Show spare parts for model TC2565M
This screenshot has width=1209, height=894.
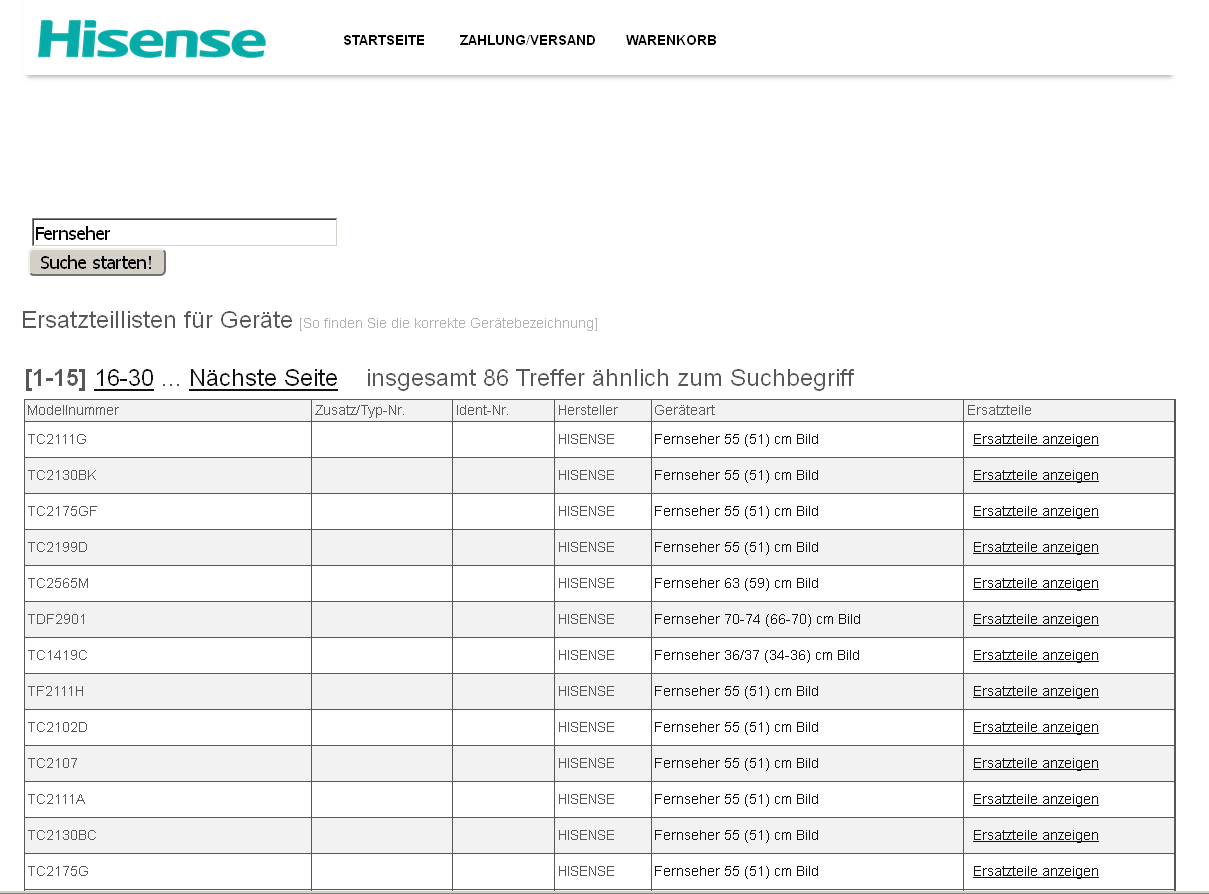click(1035, 584)
